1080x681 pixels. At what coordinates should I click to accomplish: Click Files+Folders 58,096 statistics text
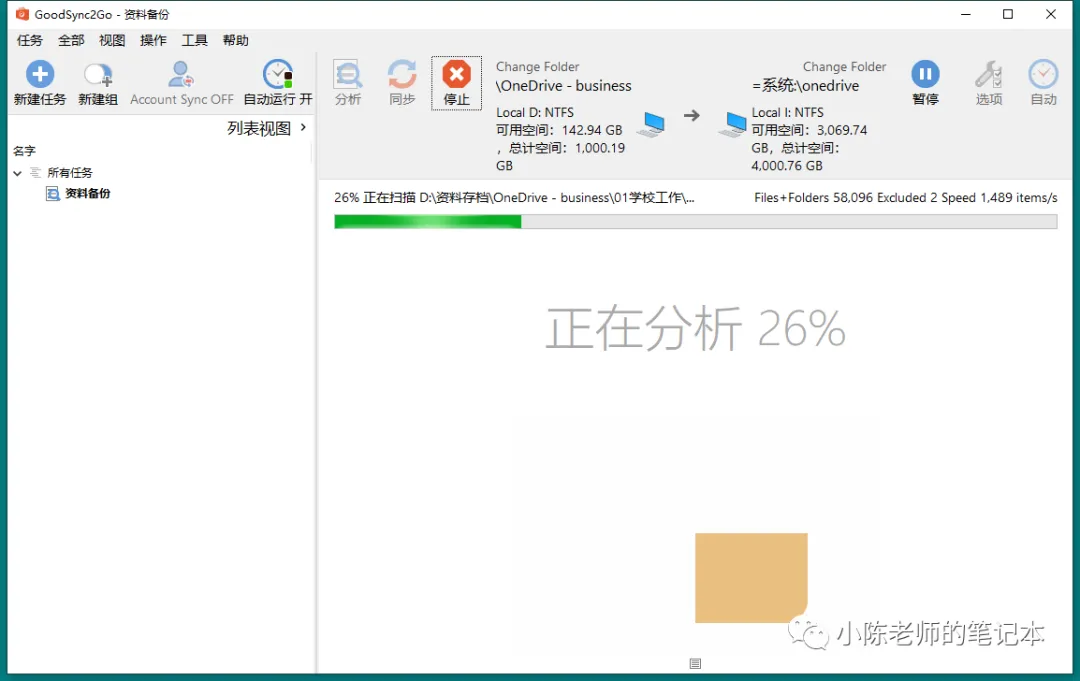(x=905, y=198)
